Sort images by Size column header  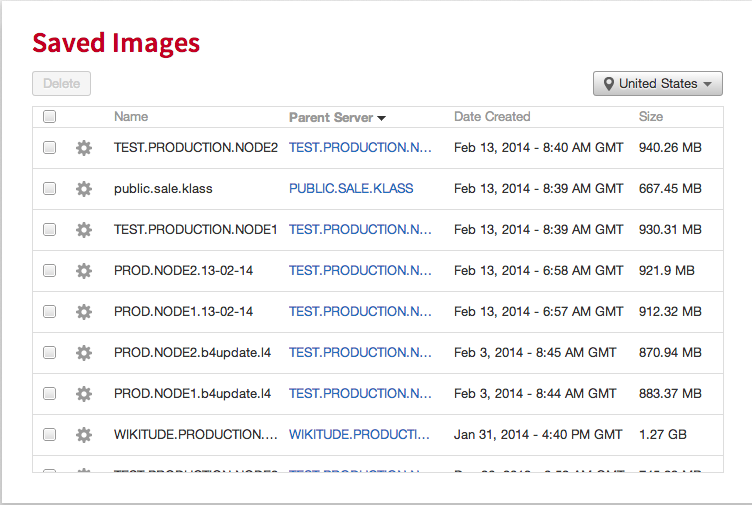point(651,117)
